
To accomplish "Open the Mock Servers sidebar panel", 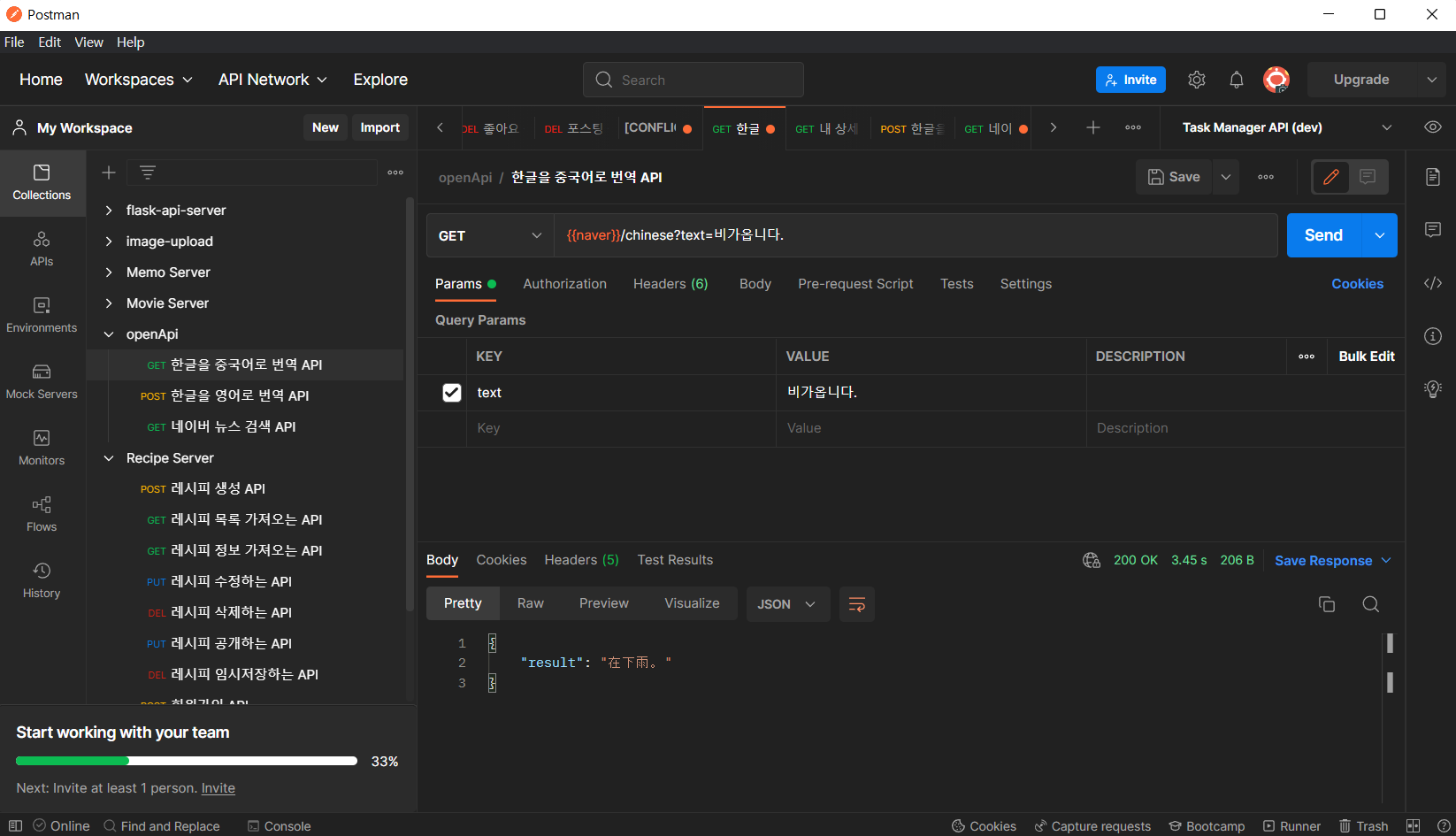I will point(42,381).
